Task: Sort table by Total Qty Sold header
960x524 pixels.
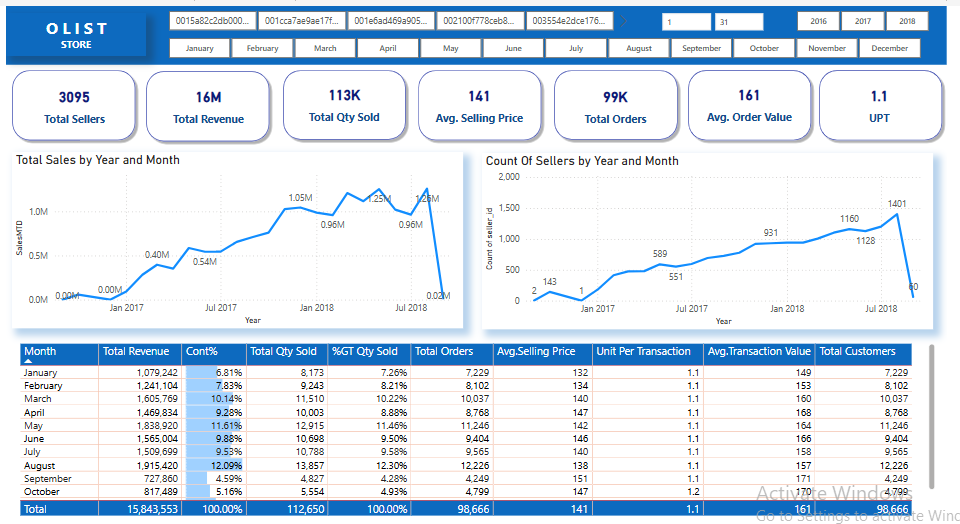Action: pyautogui.click(x=287, y=354)
